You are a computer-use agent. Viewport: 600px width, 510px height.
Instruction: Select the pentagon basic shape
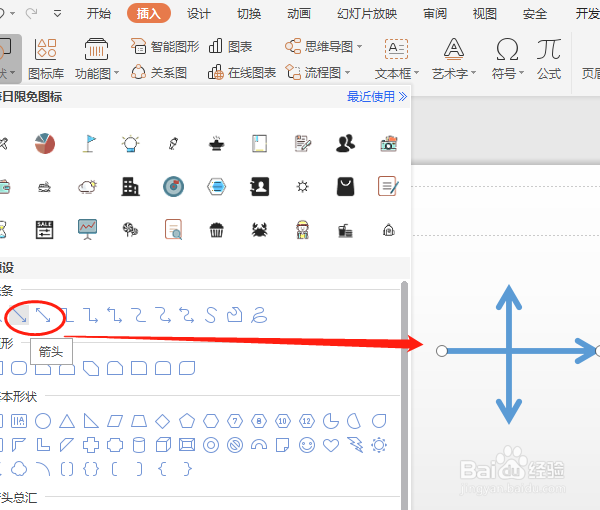click(x=187, y=421)
